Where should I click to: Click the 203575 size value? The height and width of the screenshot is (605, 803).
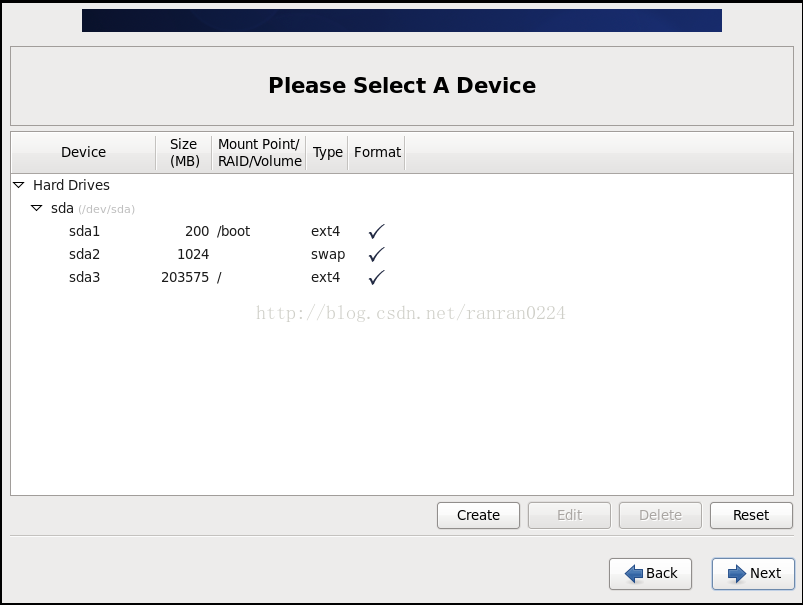click(185, 277)
